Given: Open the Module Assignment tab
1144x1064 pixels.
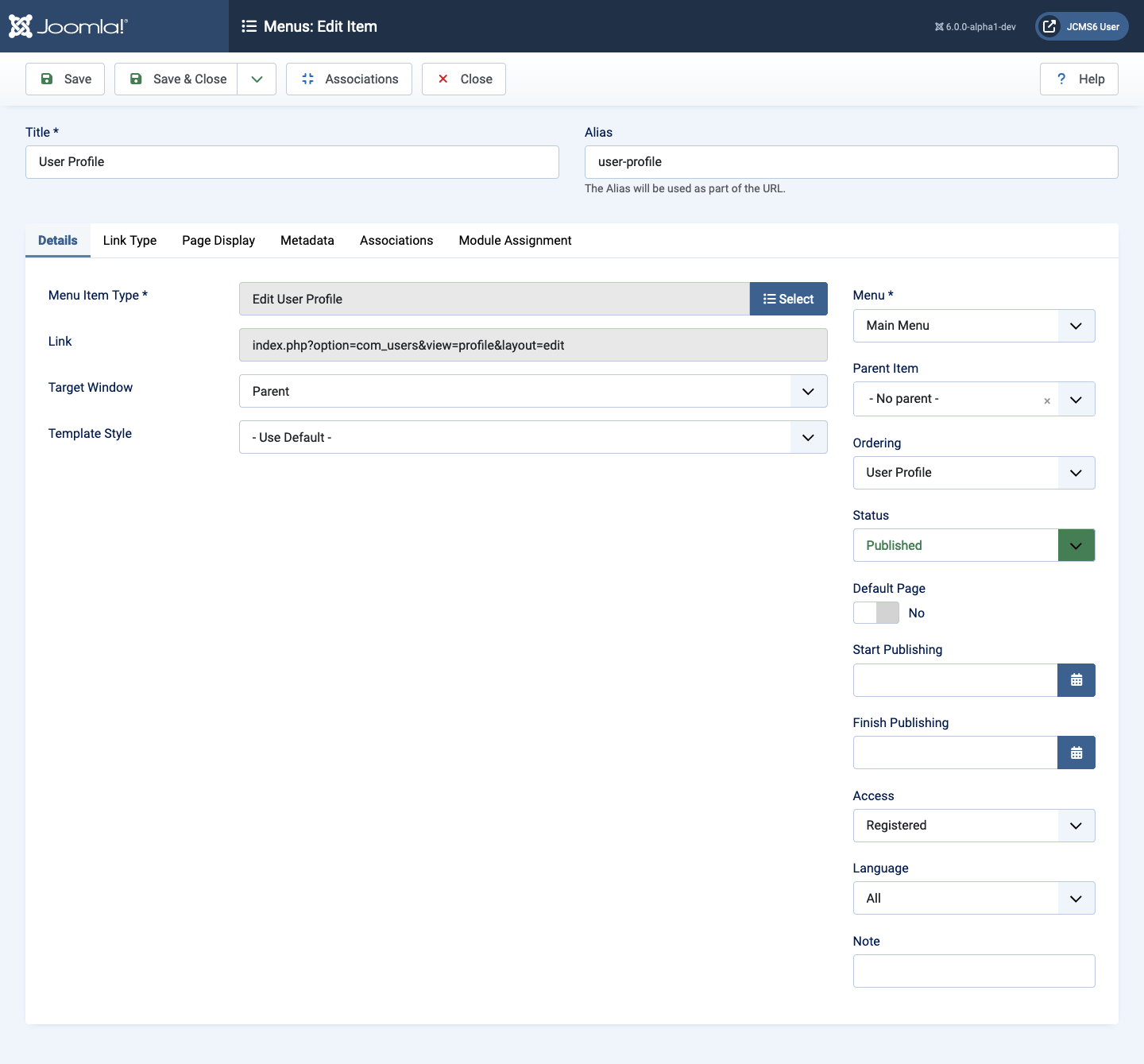Looking at the screenshot, I should [514, 240].
